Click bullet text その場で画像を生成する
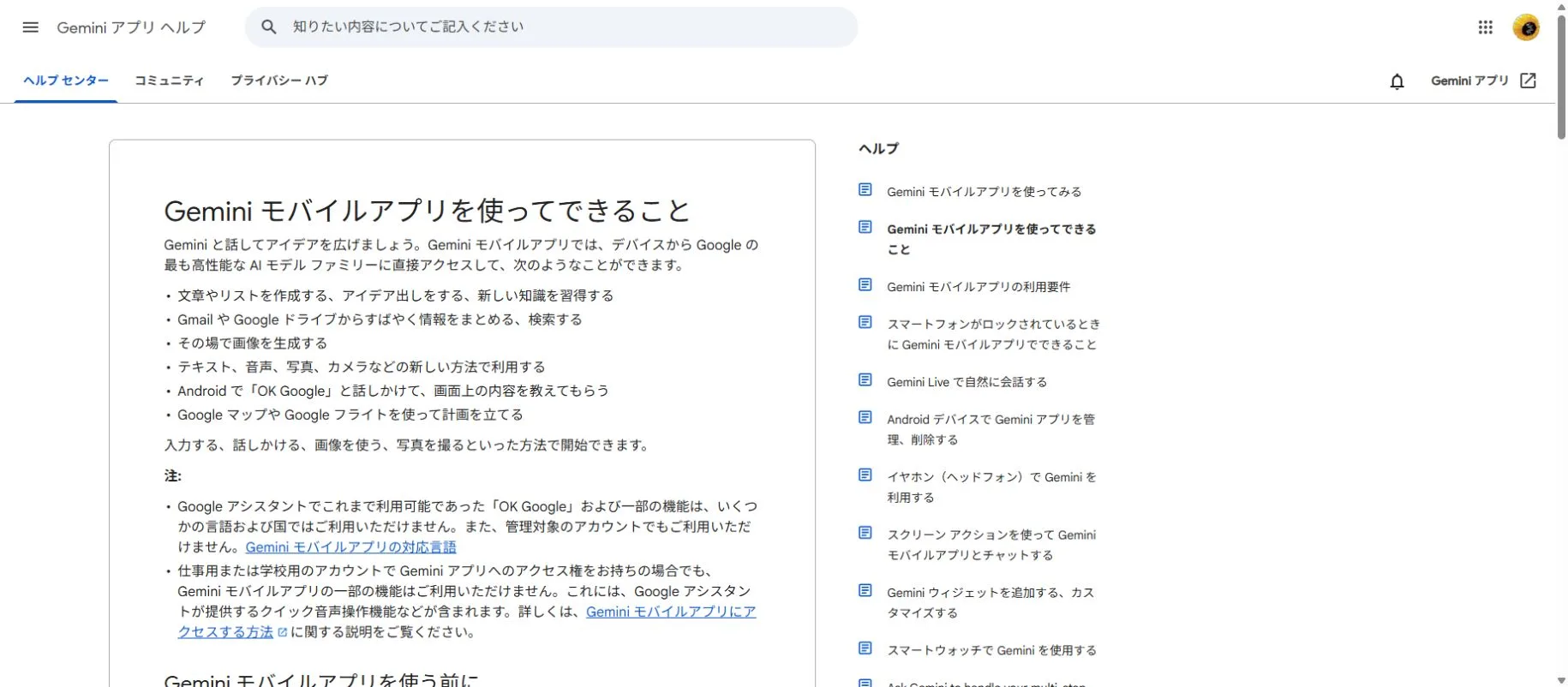The image size is (1568, 687). pos(252,343)
